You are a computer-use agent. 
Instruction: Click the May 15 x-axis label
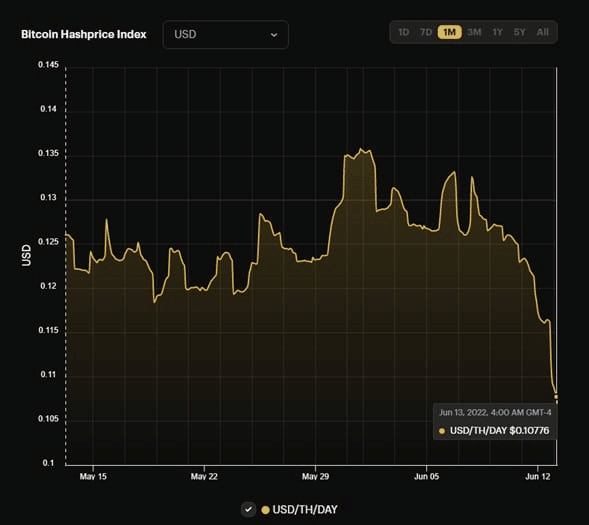[93, 477]
